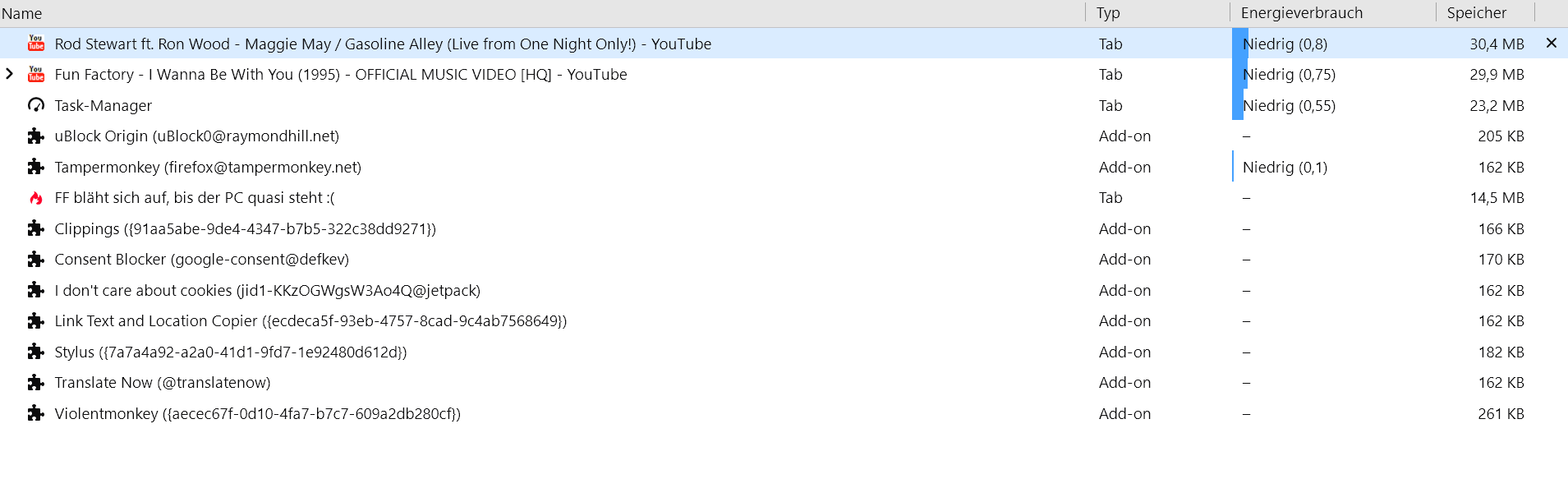Sort by Energieverbrauch column header
This screenshot has width=1568, height=479.
(1301, 13)
